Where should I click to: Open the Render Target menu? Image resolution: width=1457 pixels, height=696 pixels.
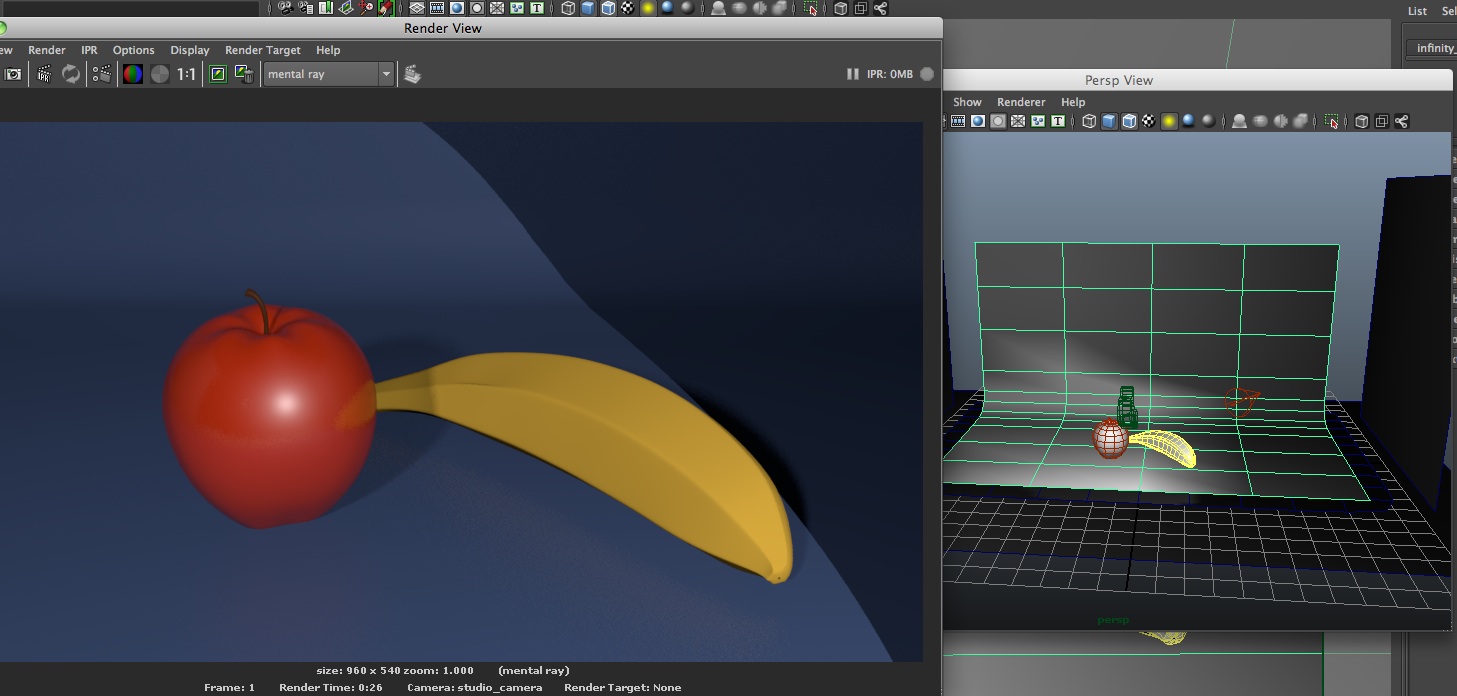tap(262, 50)
